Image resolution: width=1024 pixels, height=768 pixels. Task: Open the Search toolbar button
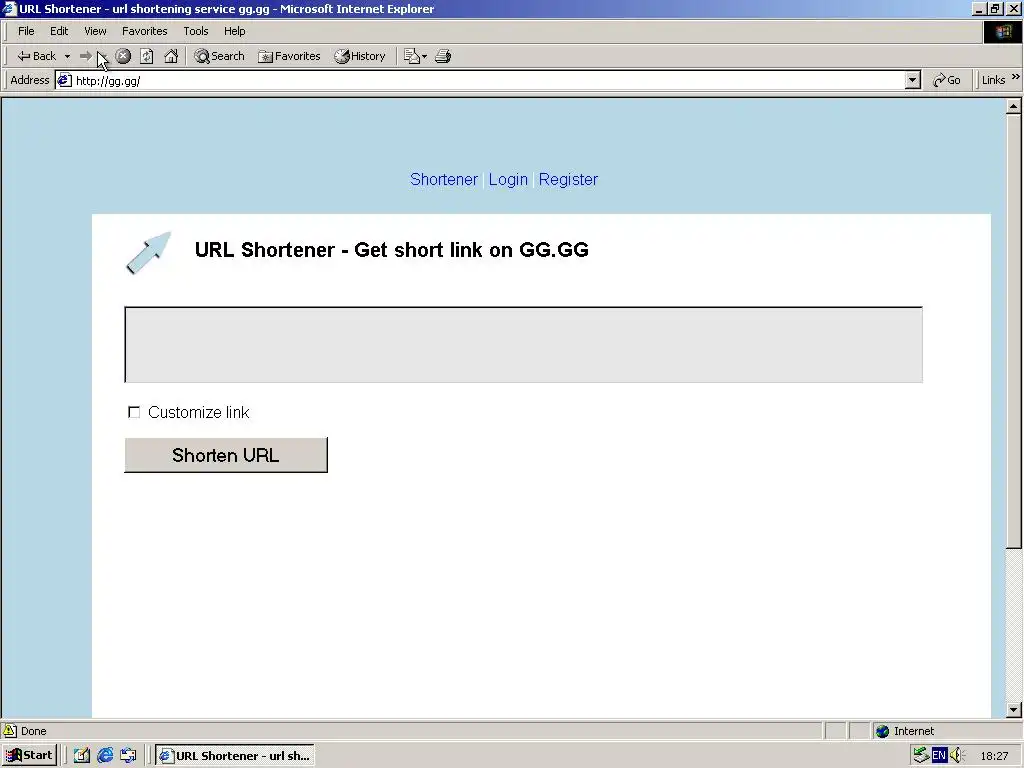(219, 56)
